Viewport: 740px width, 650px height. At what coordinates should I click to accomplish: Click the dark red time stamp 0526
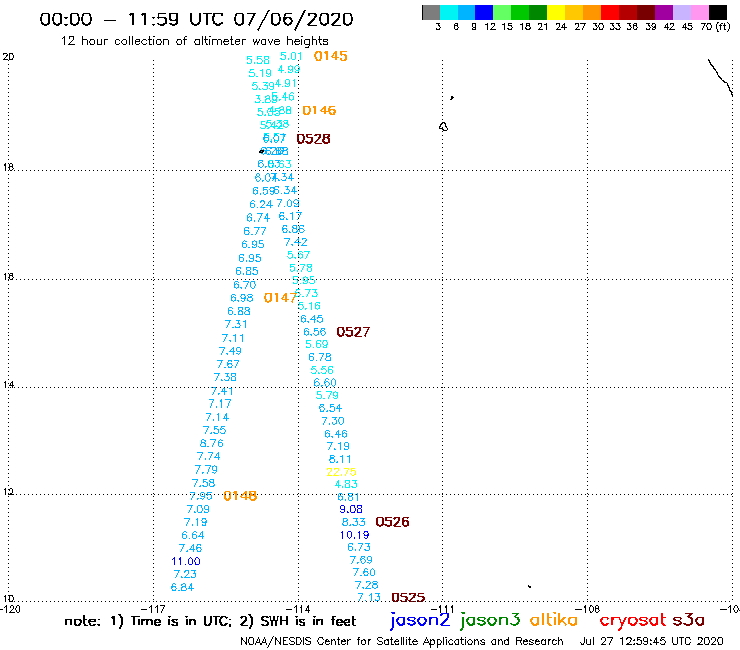(392, 522)
